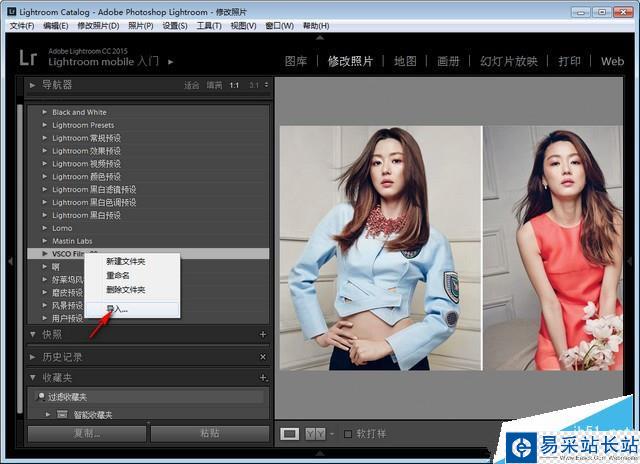Viewport: 640px width, 464px height.
Task: Expand the 导航器 panel
Action: (x=32, y=85)
